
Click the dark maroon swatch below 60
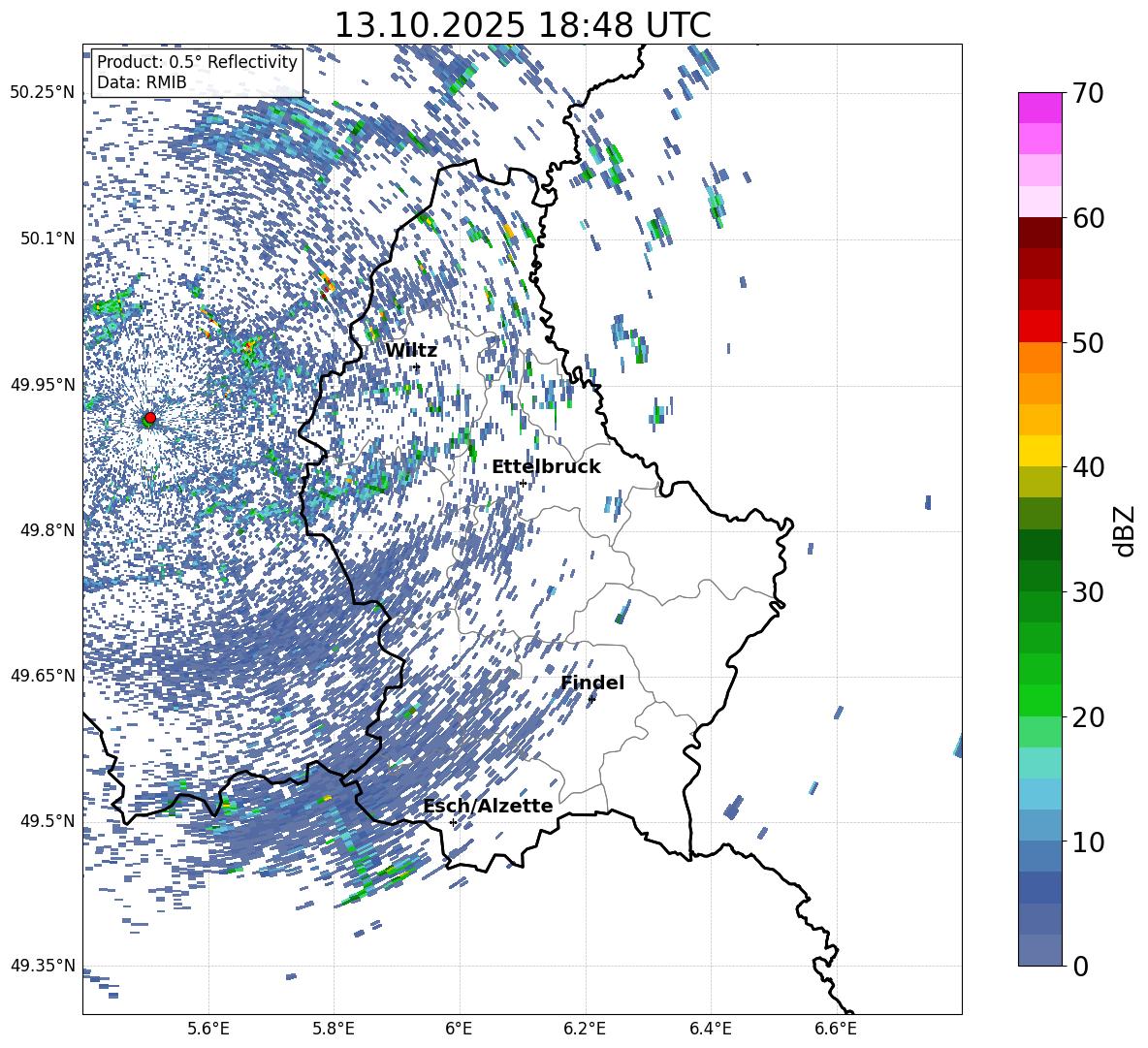[1039, 233]
